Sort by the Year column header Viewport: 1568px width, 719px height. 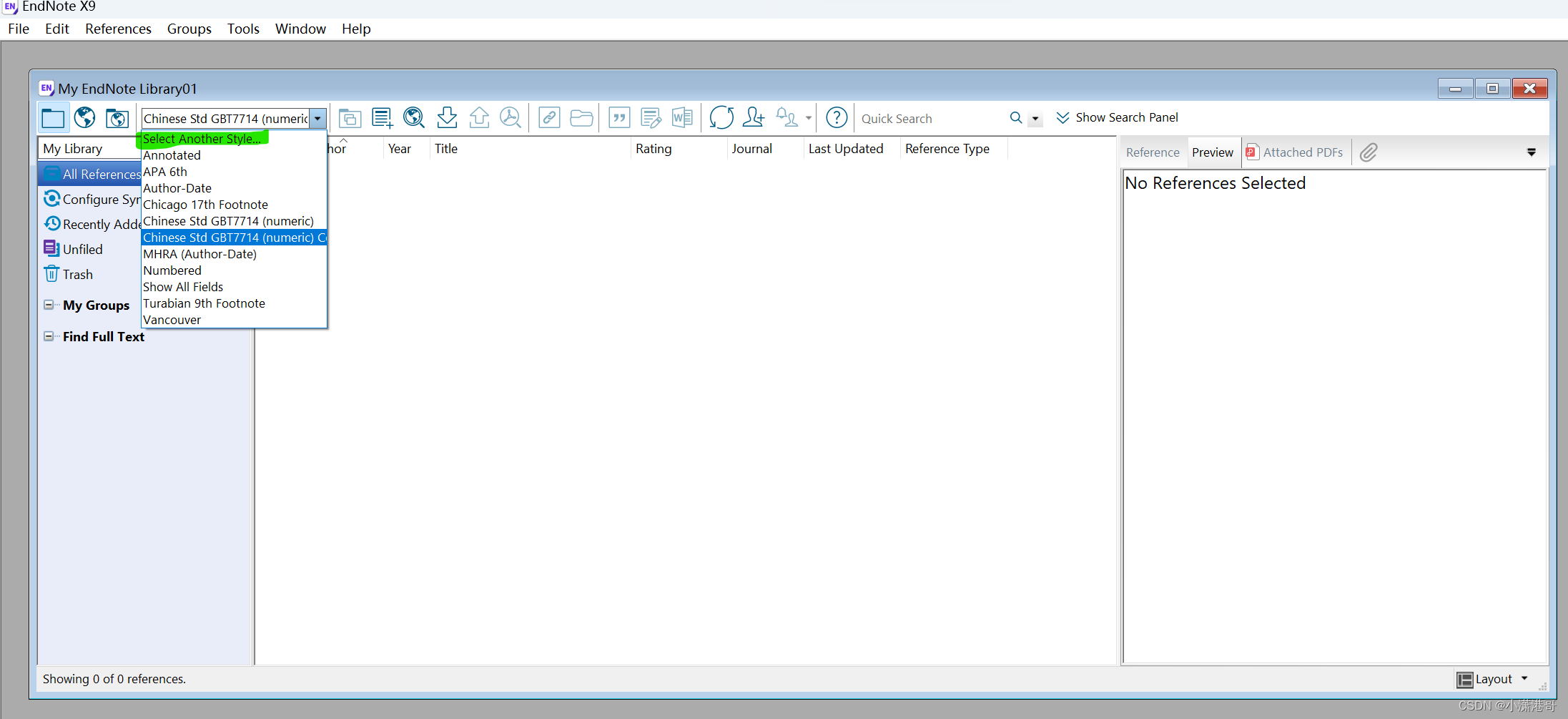405,149
